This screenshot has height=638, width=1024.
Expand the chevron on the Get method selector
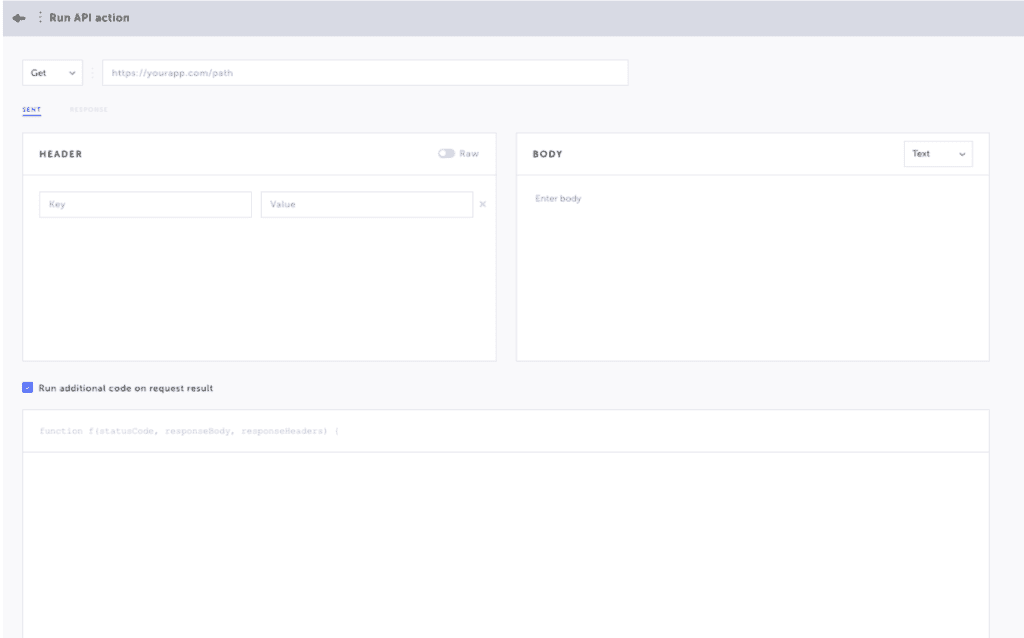(x=72, y=72)
